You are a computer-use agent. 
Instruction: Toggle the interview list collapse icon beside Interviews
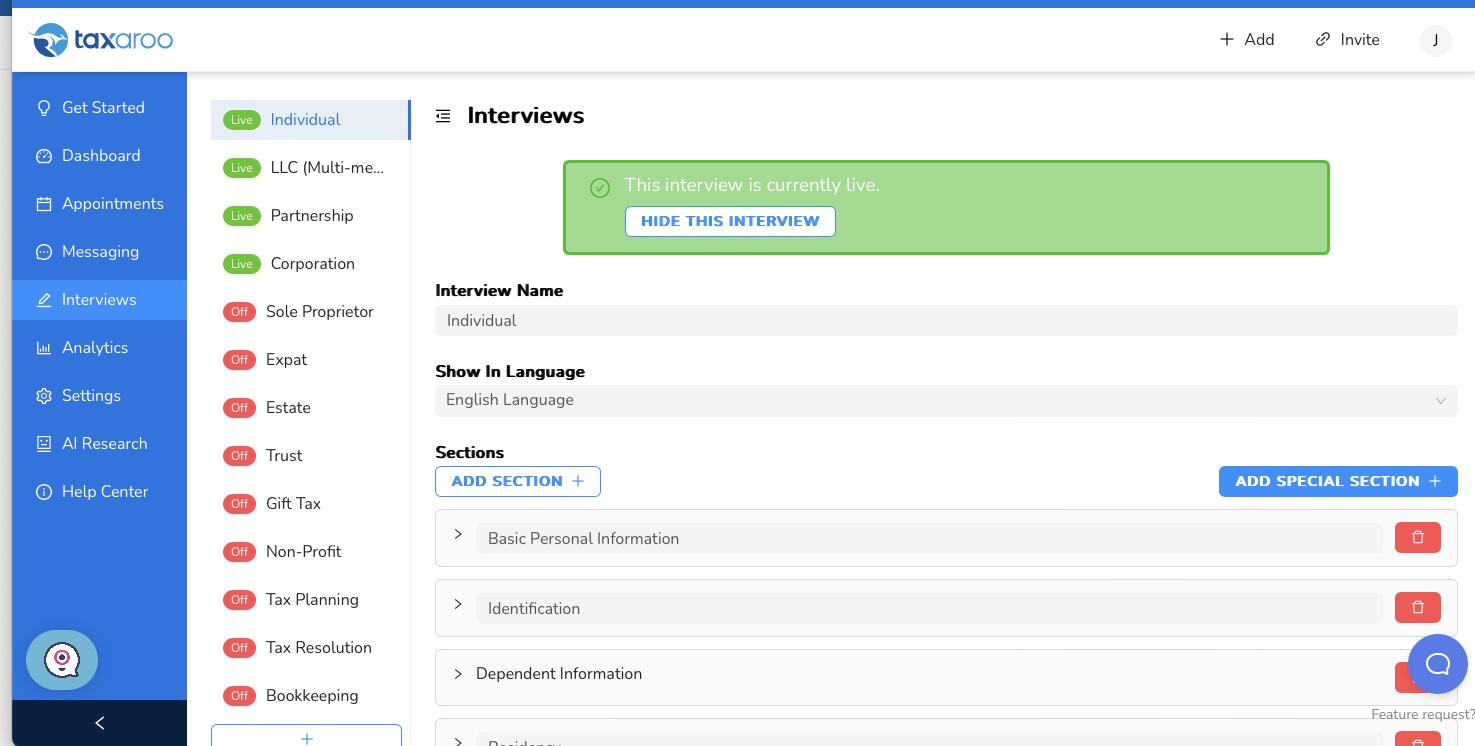(x=443, y=116)
